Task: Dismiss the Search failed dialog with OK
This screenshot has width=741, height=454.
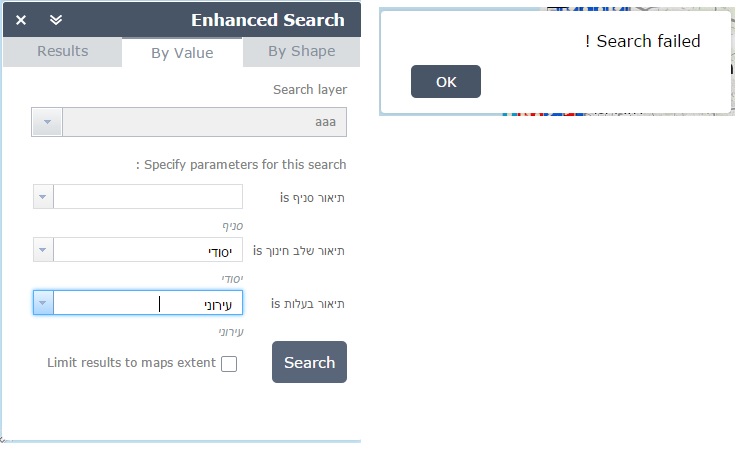Action: tap(446, 82)
